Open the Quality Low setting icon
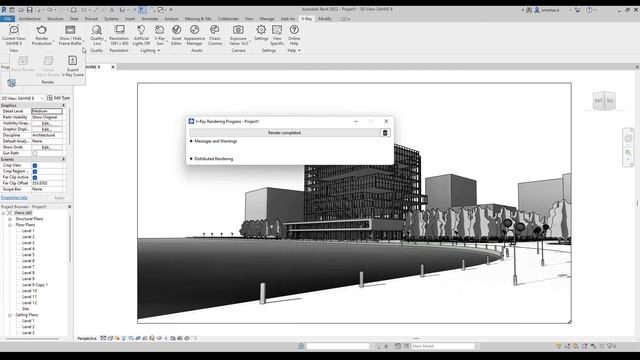The width and height of the screenshot is (640, 360). coord(97,30)
